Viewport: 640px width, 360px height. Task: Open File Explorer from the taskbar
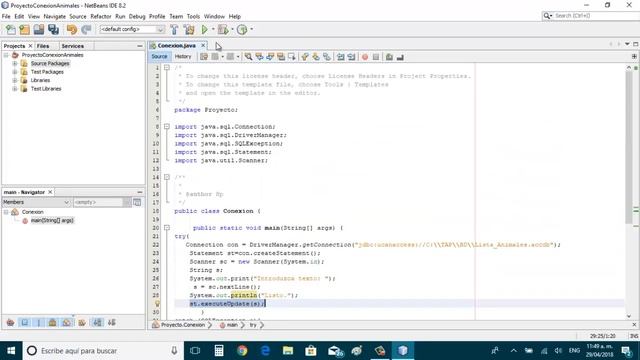pyautogui.click(x=288, y=351)
